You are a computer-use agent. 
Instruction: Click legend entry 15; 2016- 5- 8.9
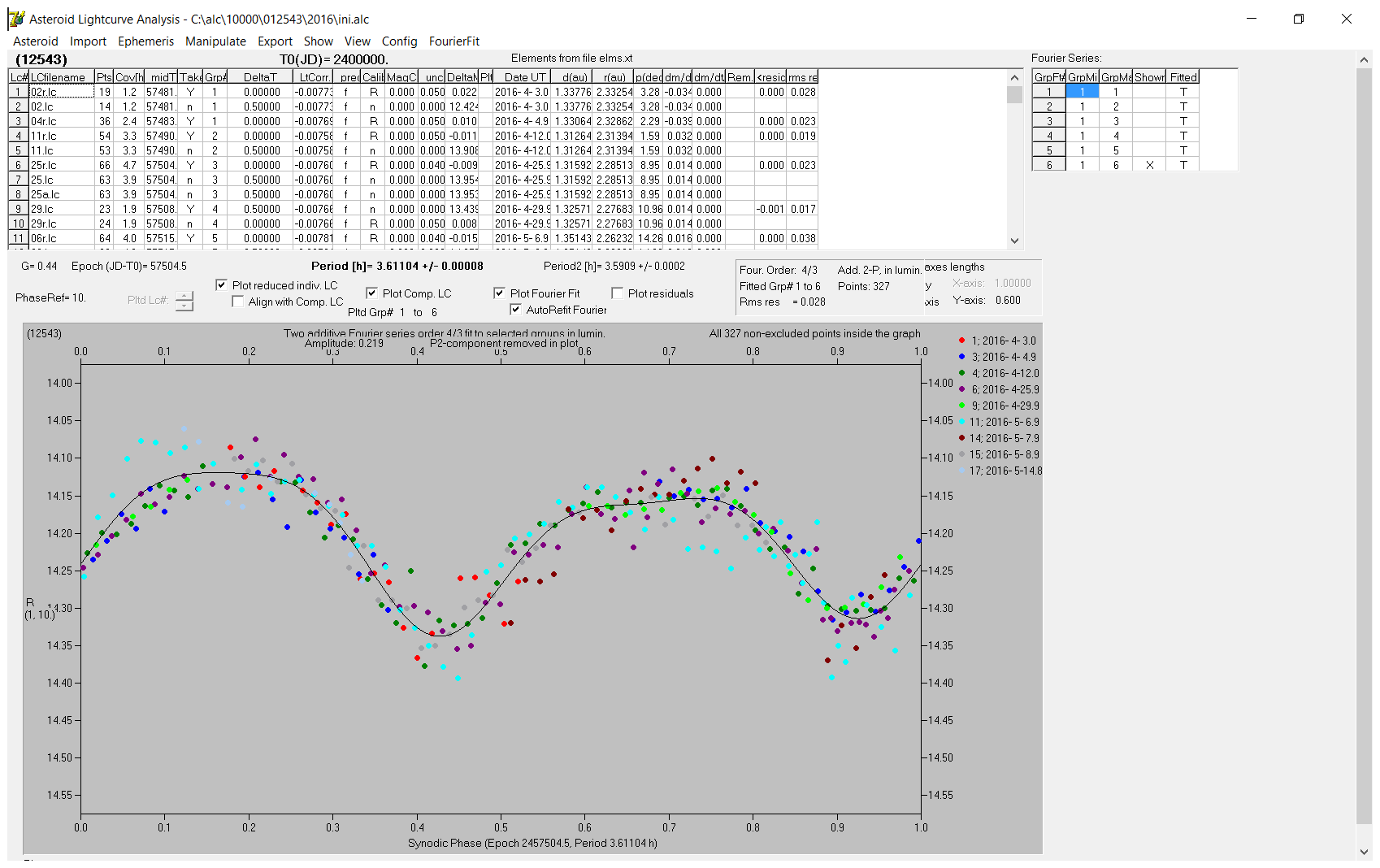pyautogui.click(x=998, y=454)
